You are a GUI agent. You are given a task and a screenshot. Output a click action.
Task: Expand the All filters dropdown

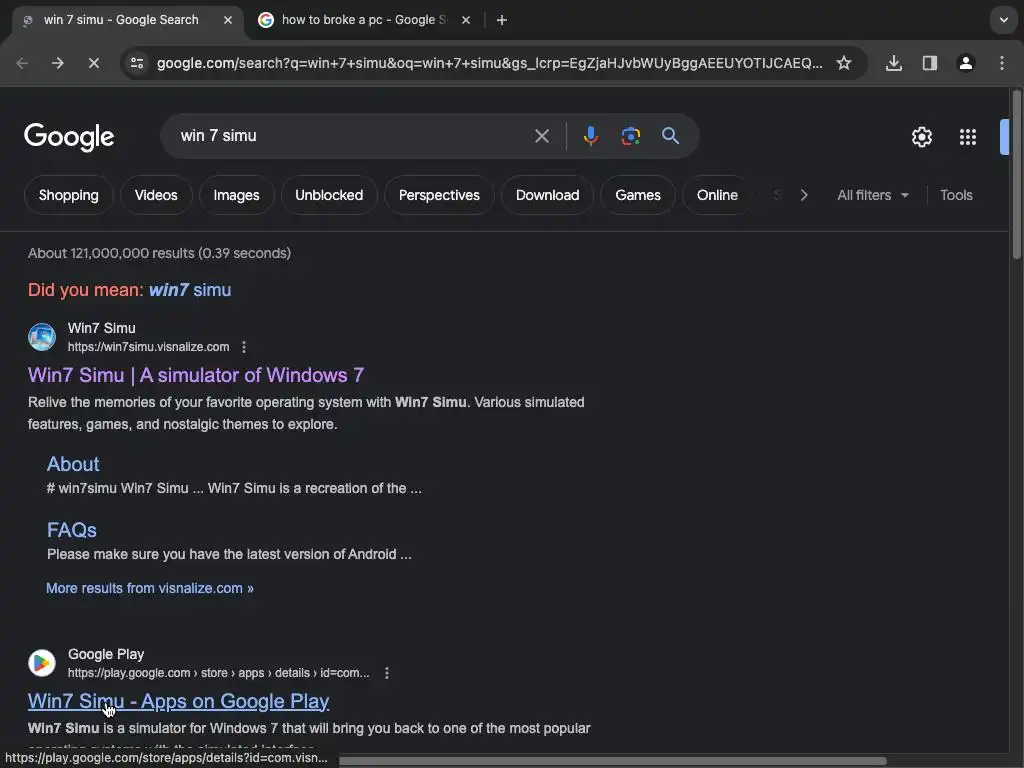click(x=872, y=195)
